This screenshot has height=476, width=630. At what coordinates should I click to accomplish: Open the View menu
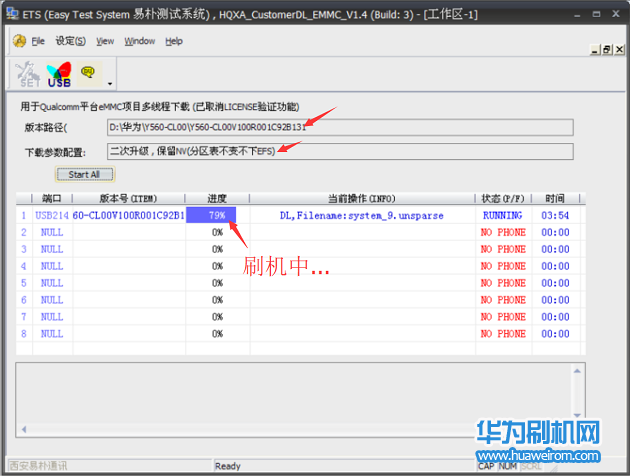point(105,41)
